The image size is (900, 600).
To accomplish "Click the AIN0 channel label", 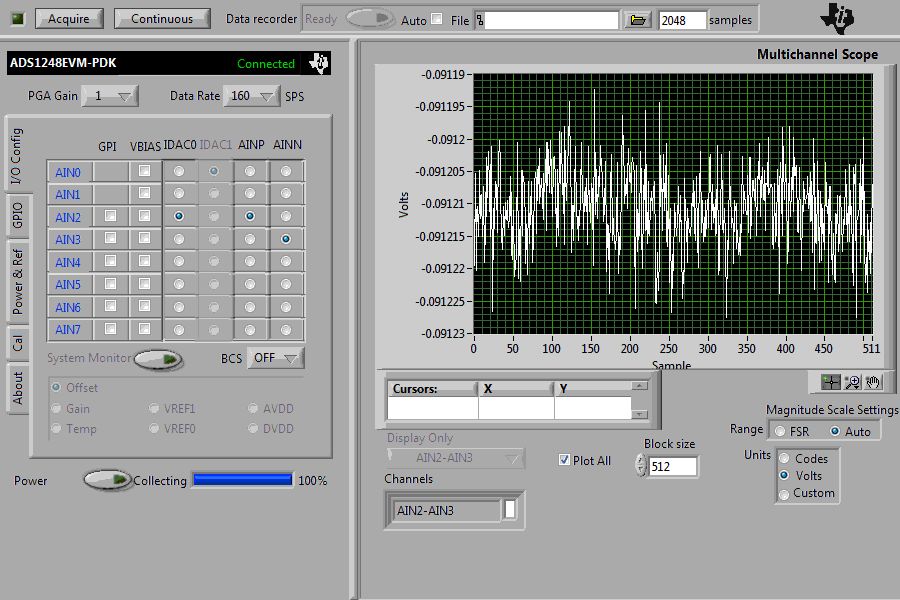I will point(68,172).
